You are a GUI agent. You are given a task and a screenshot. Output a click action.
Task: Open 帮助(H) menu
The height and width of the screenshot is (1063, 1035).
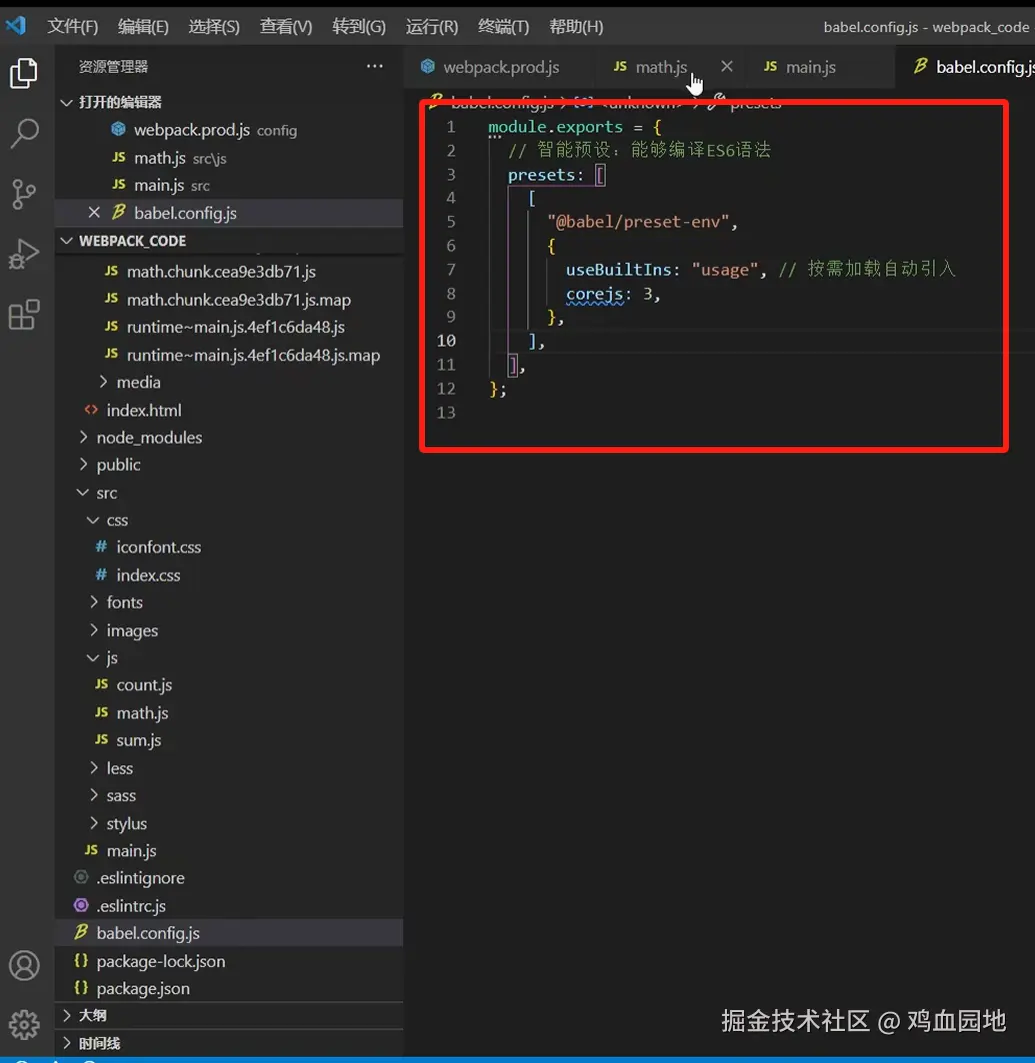pos(576,26)
